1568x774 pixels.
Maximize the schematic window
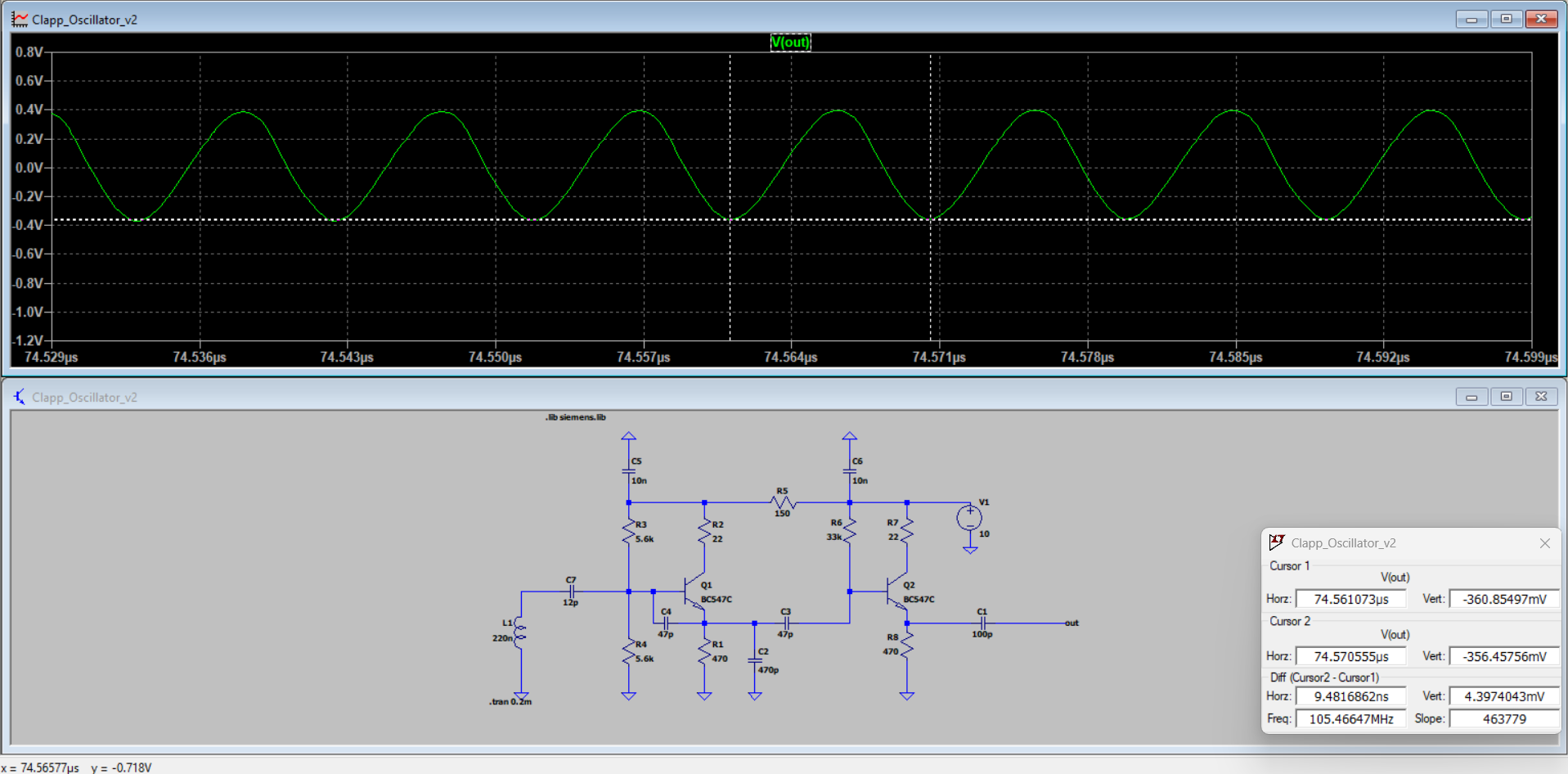[x=1507, y=397]
